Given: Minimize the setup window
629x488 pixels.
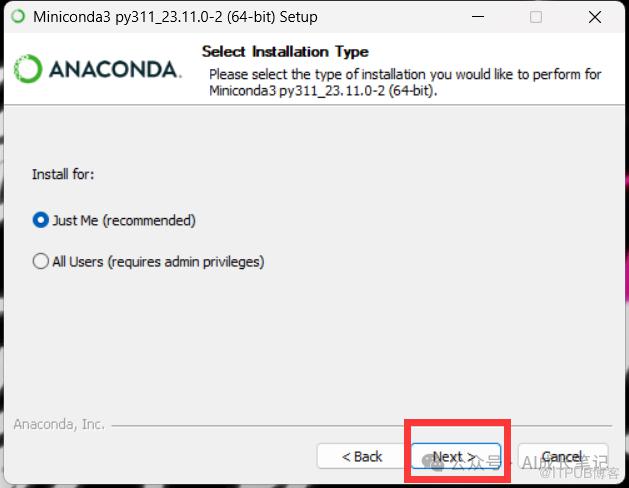Looking at the screenshot, I should click(478, 17).
